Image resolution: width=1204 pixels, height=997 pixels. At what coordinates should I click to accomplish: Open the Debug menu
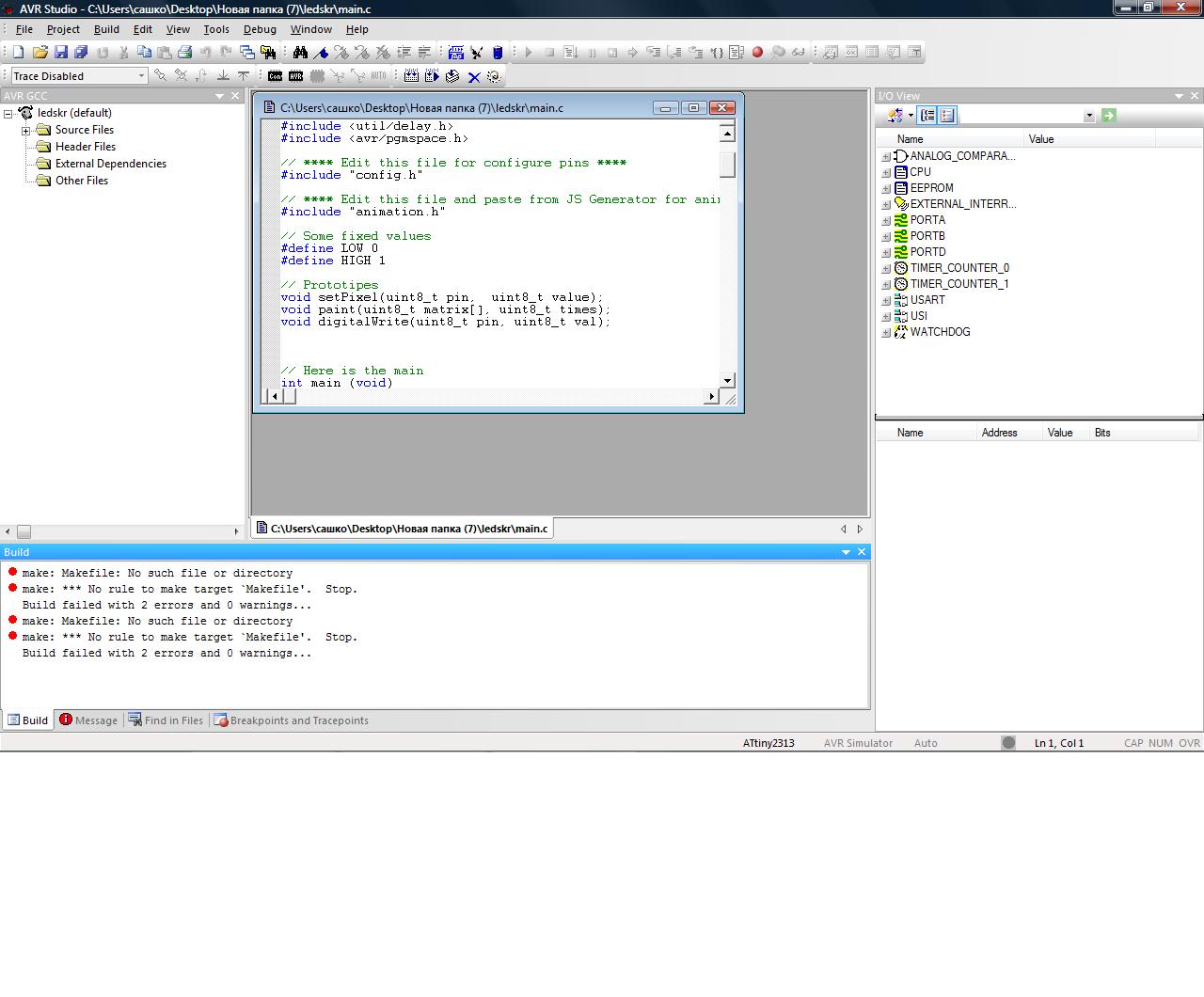260,29
